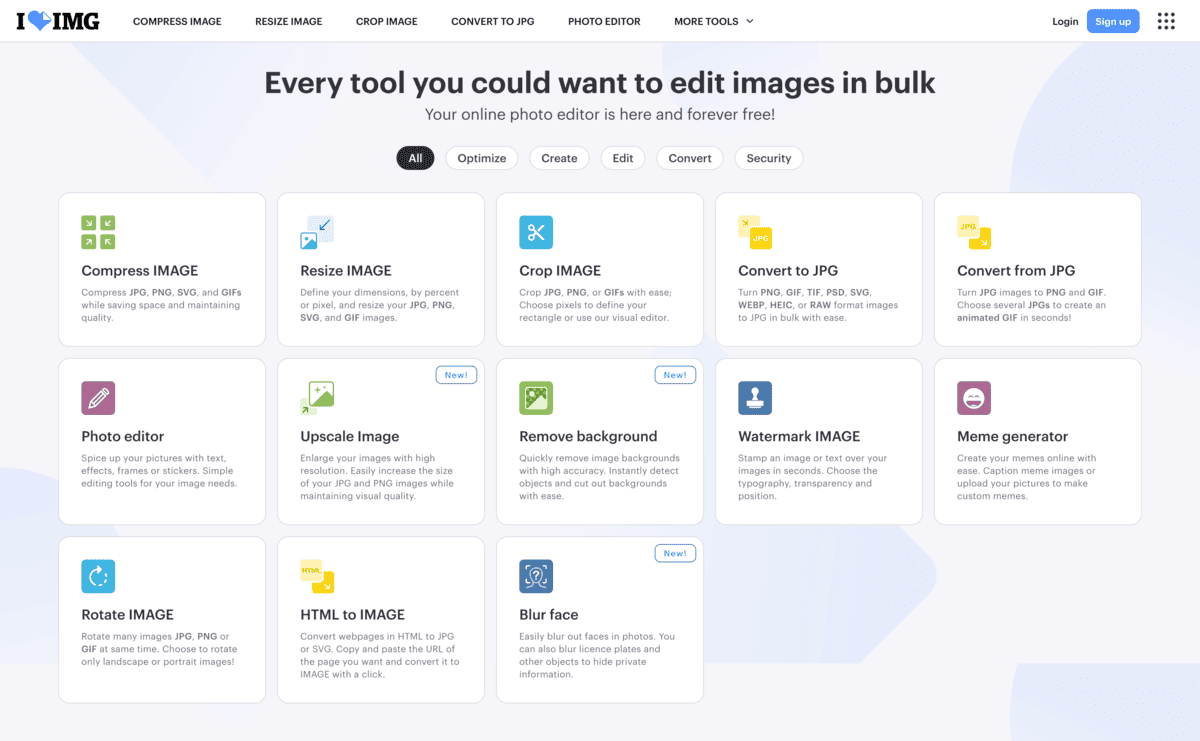Viewport: 1200px width, 741px height.
Task: Open the apps grid menu icon
Action: [x=1166, y=21]
